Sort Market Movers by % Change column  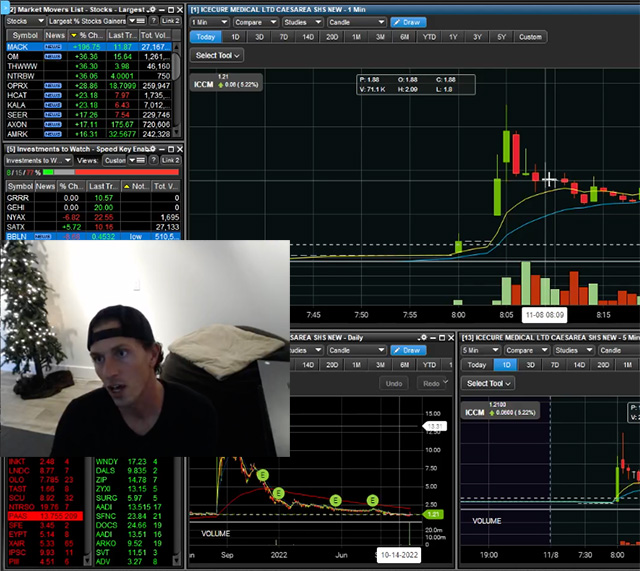(x=87, y=36)
